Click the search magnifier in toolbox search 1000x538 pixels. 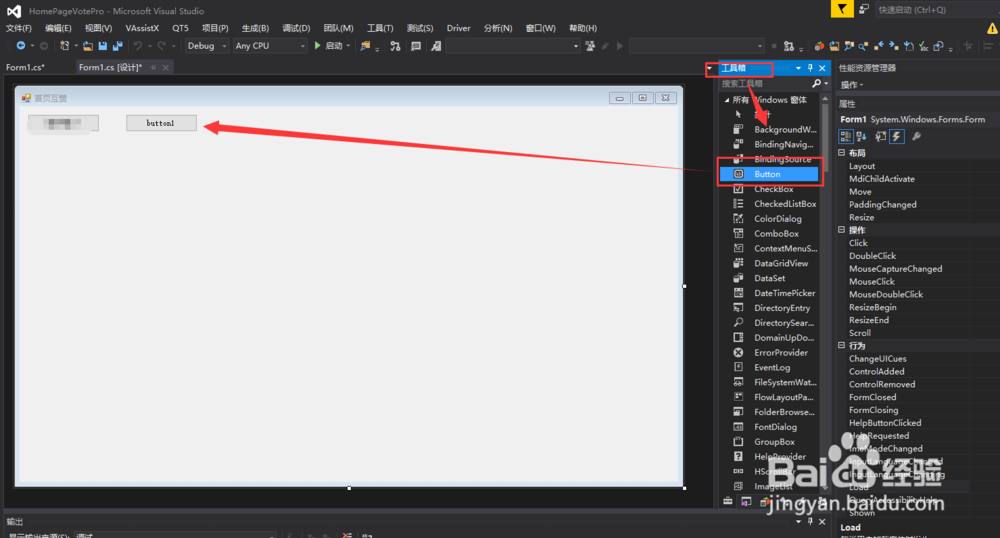816,84
